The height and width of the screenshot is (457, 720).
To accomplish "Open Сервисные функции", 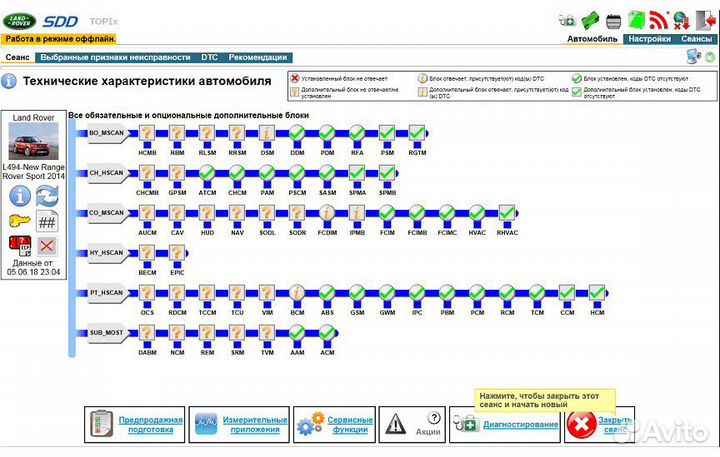I will [350, 425].
